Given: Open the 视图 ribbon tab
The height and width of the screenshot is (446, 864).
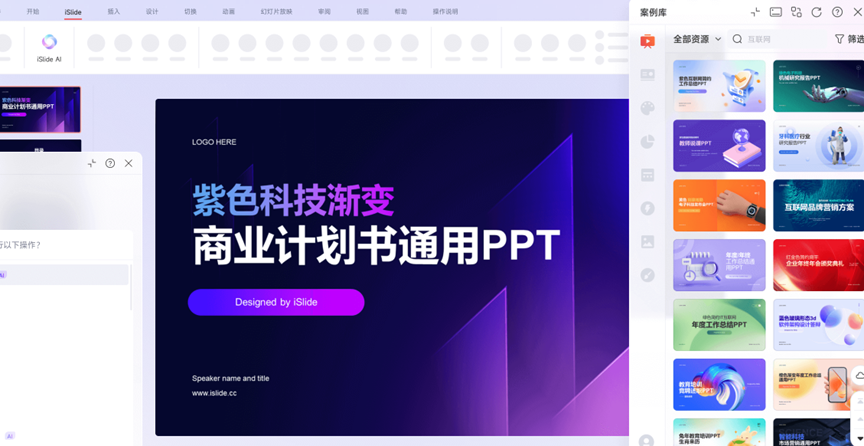Looking at the screenshot, I should pyautogui.click(x=363, y=12).
